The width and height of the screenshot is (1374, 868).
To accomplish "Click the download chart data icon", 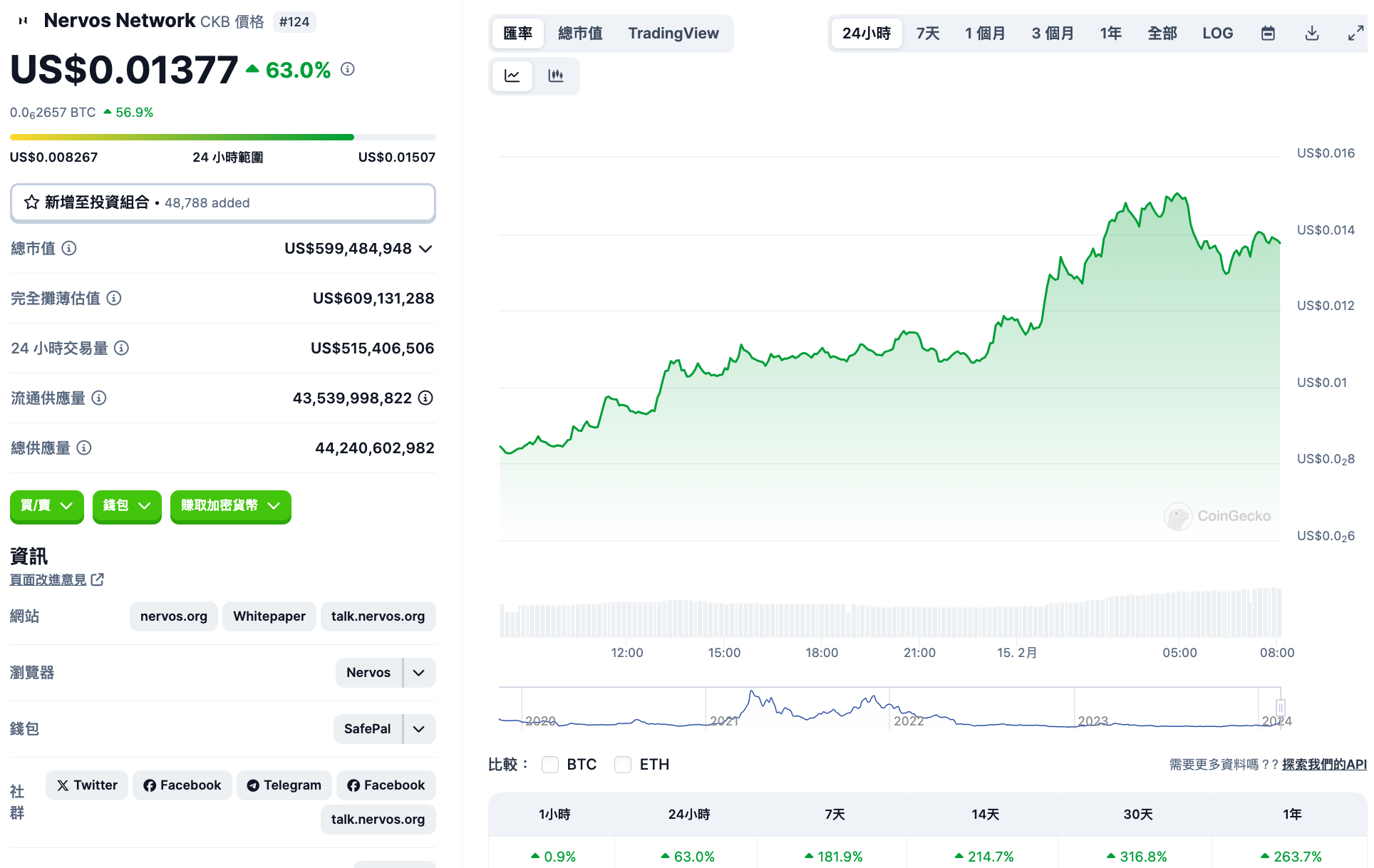I will click(1312, 33).
